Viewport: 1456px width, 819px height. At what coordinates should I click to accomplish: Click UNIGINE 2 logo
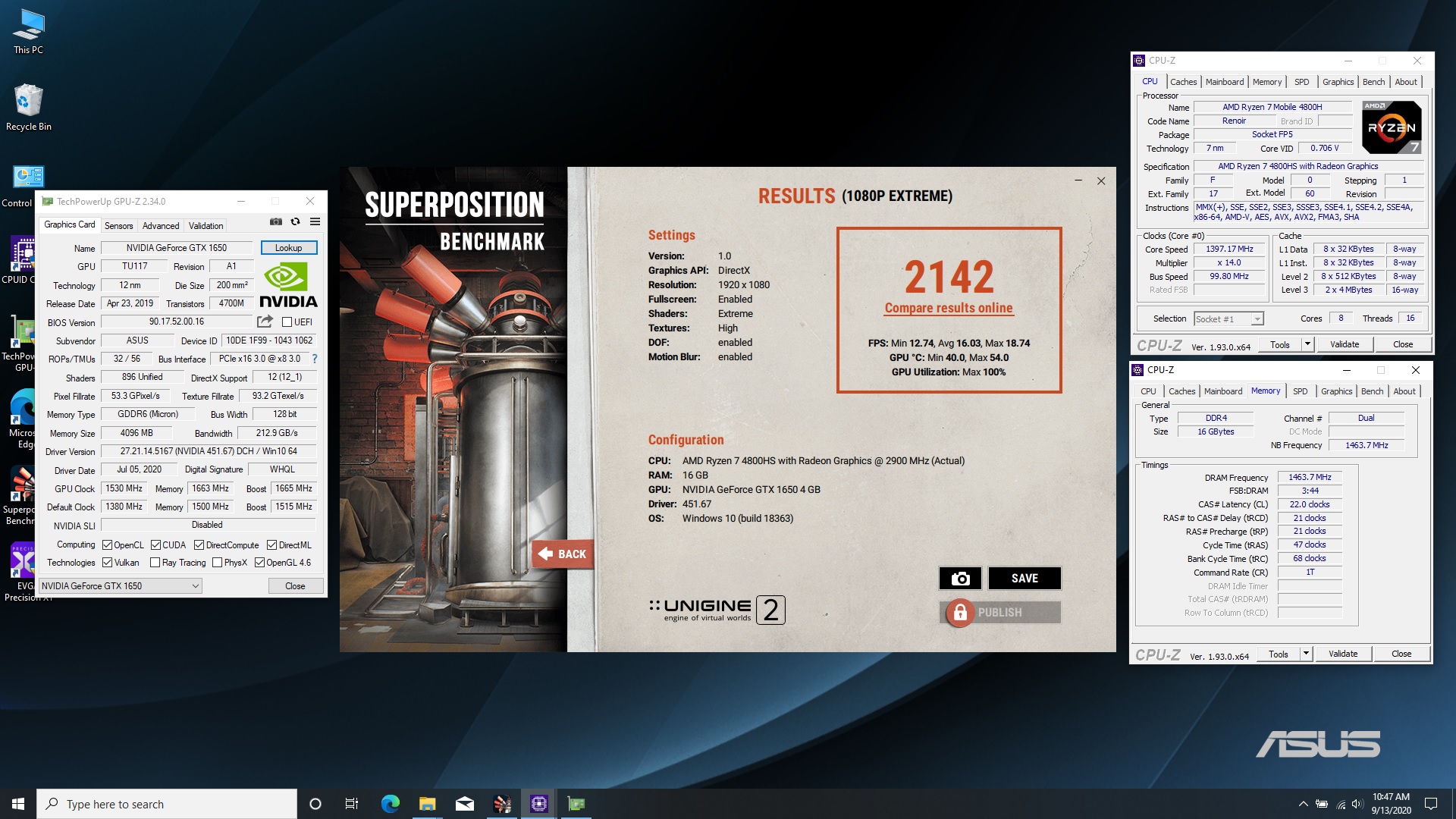[717, 610]
